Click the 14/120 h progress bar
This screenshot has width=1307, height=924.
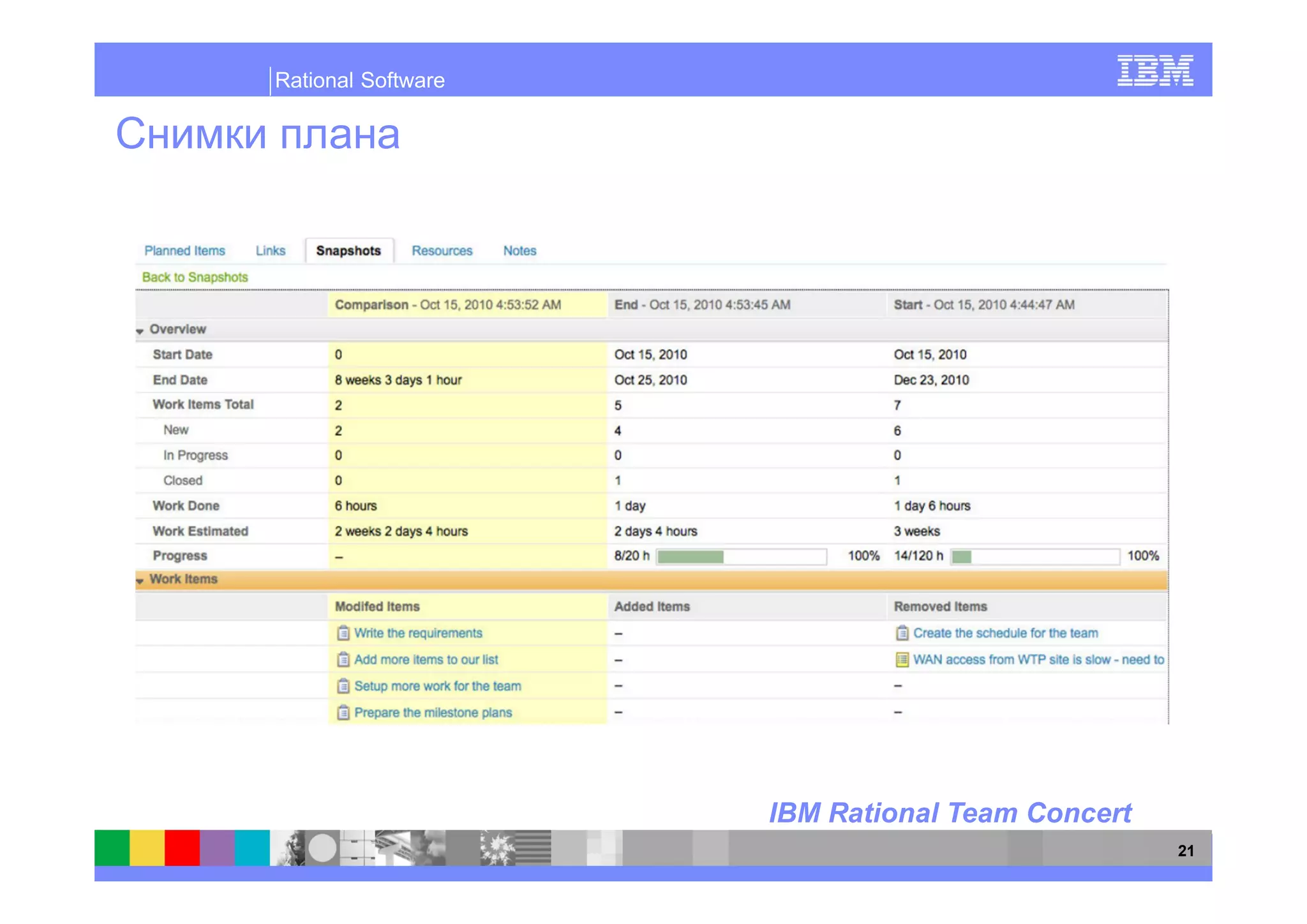1034,556
